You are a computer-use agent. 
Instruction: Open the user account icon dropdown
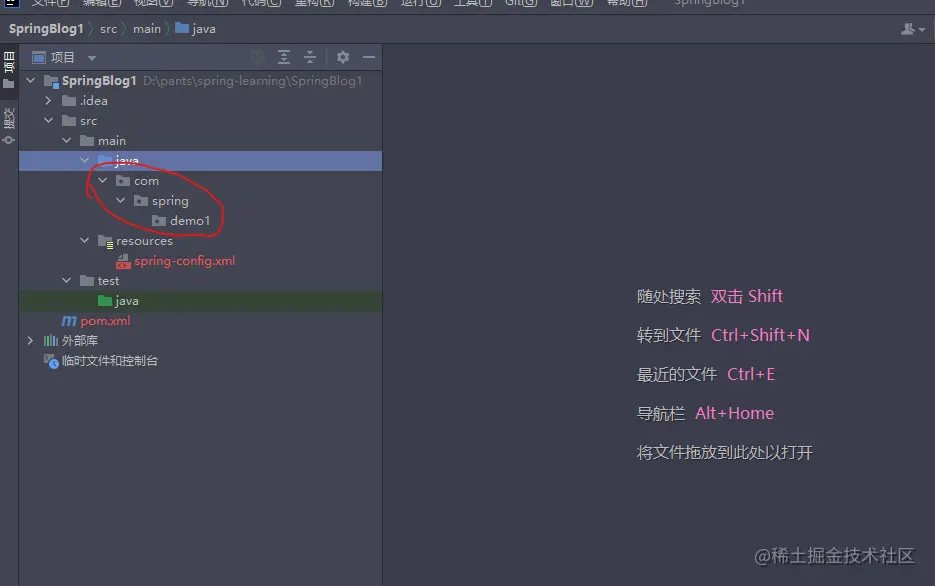pyautogui.click(x=912, y=29)
